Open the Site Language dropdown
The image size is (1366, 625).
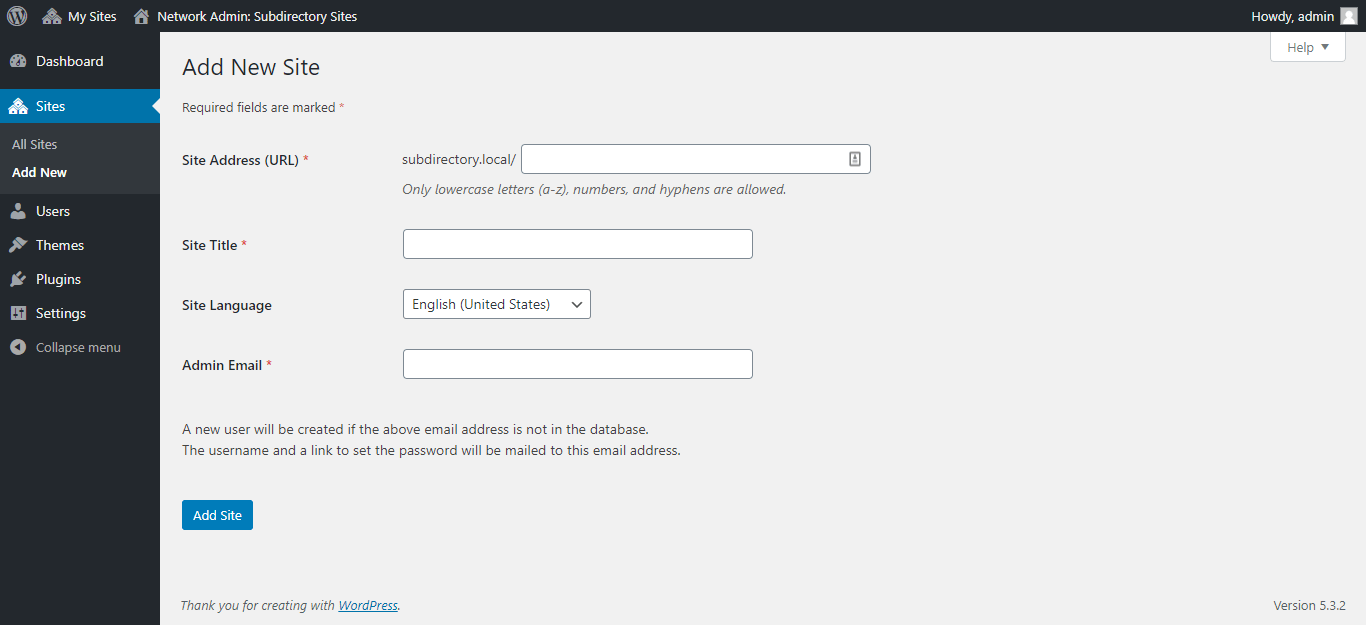[496, 303]
